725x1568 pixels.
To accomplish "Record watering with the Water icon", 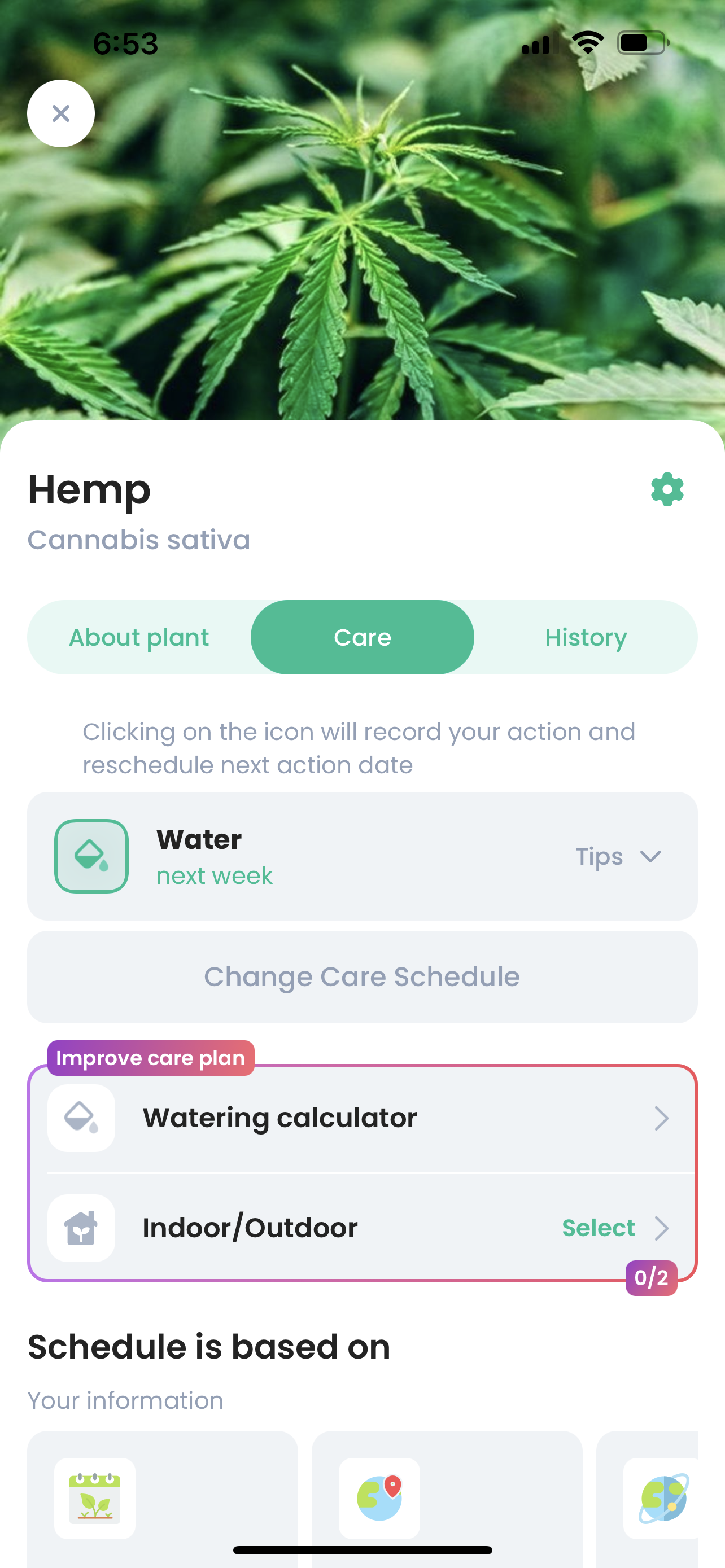I will tap(91, 856).
